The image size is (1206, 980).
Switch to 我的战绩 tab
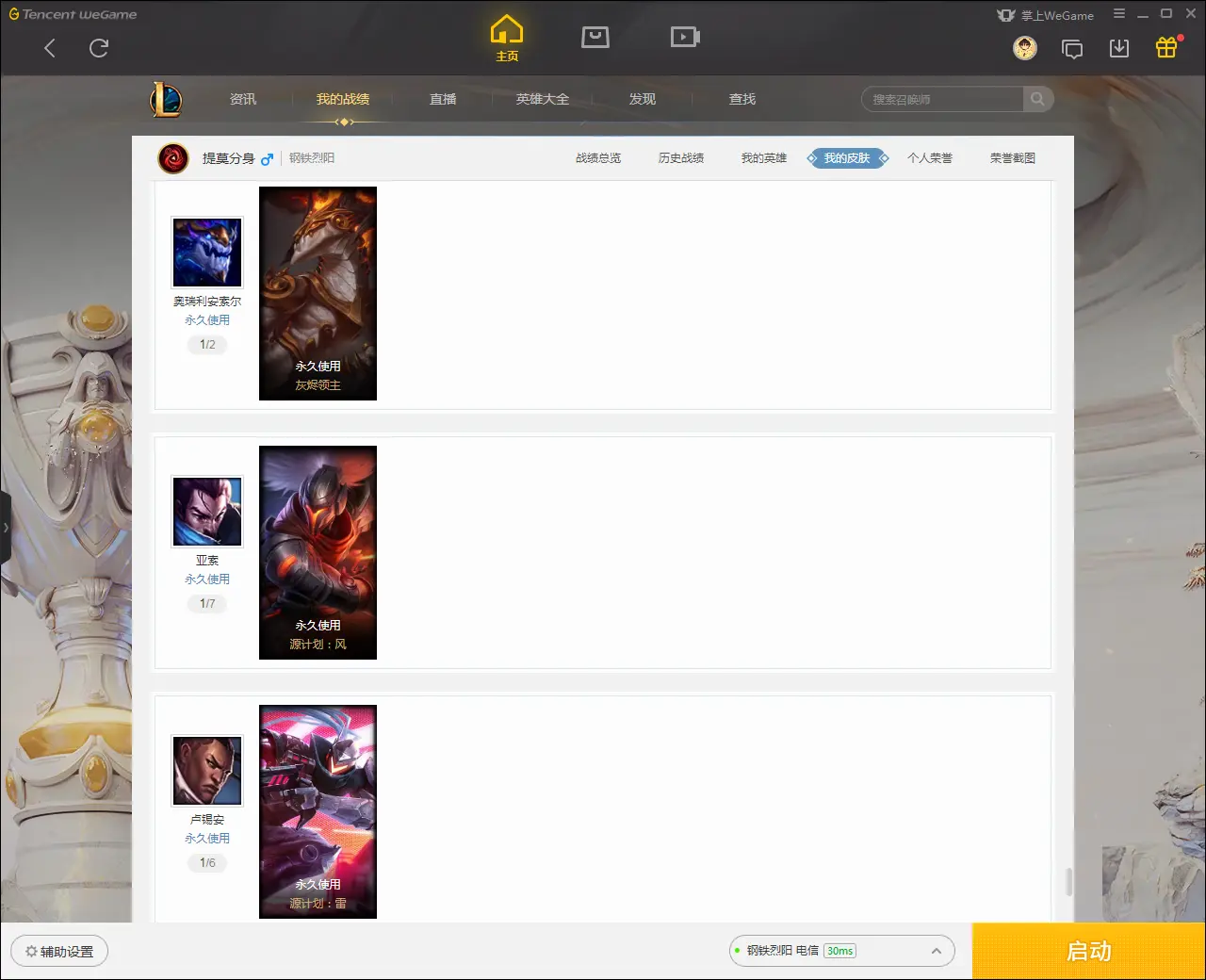pos(343,99)
